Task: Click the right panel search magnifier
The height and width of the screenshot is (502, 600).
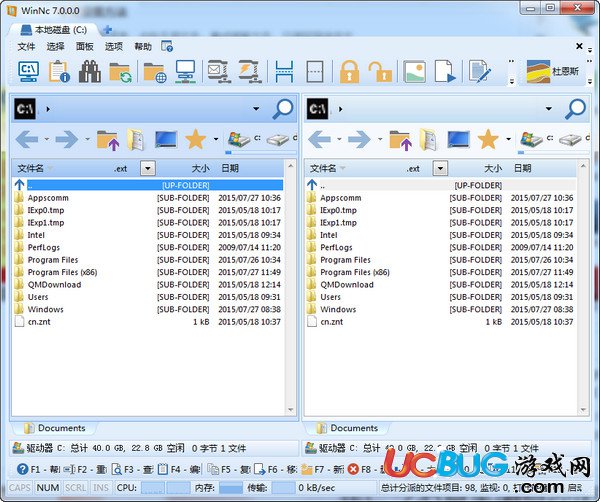Action: (x=576, y=109)
